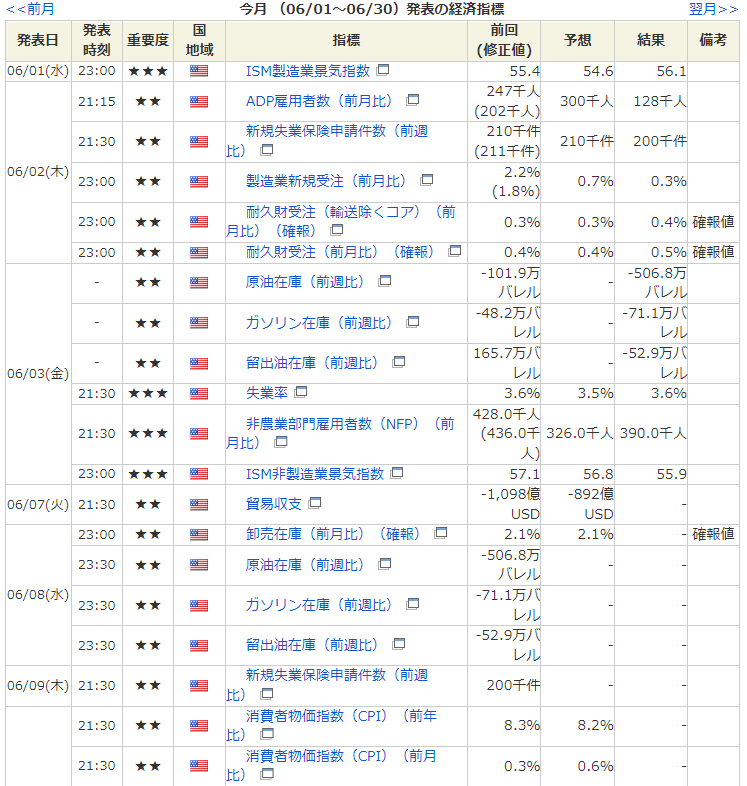Click popup icon next to ISM非製造業景気指数
Image resolution: width=747 pixels, height=786 pixels.
pyautogui.click(x=397, y=473)
